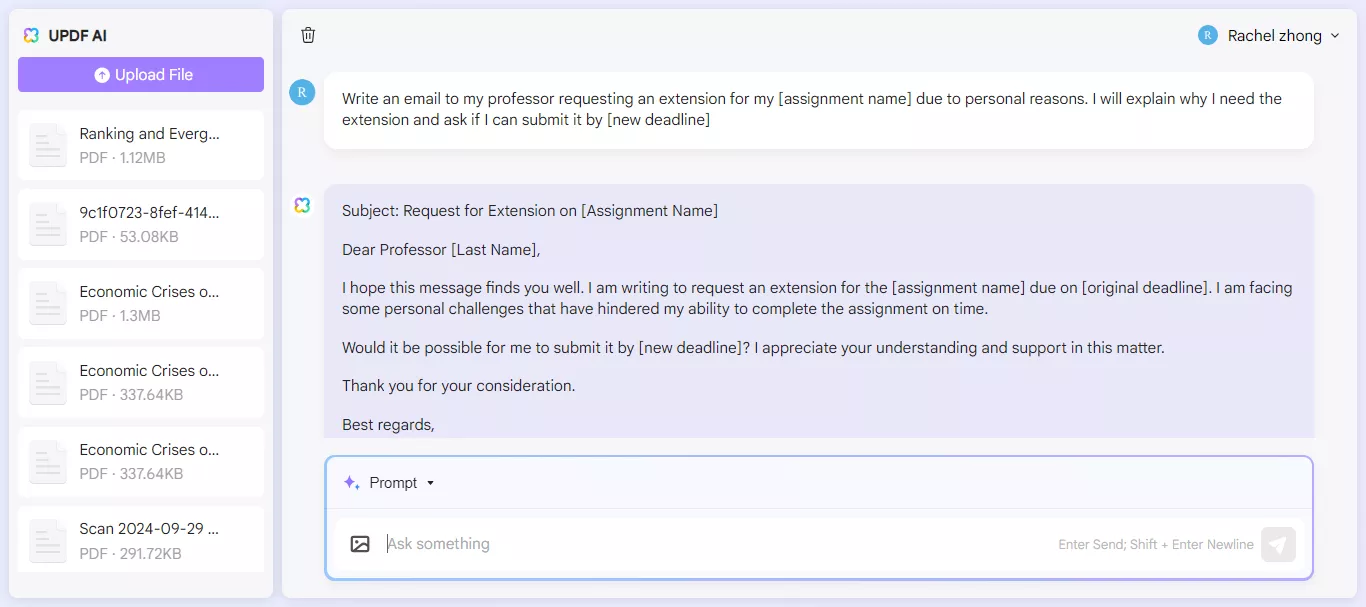Click the UPDF AI avatar beside the reply
This screenshot has height=607, width=1366.
[302, 204]
